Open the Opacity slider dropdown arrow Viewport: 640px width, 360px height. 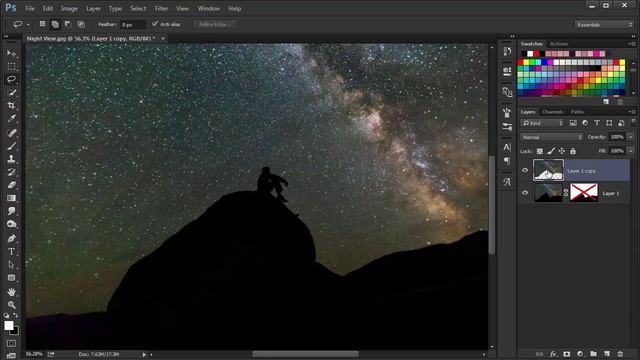631,137
